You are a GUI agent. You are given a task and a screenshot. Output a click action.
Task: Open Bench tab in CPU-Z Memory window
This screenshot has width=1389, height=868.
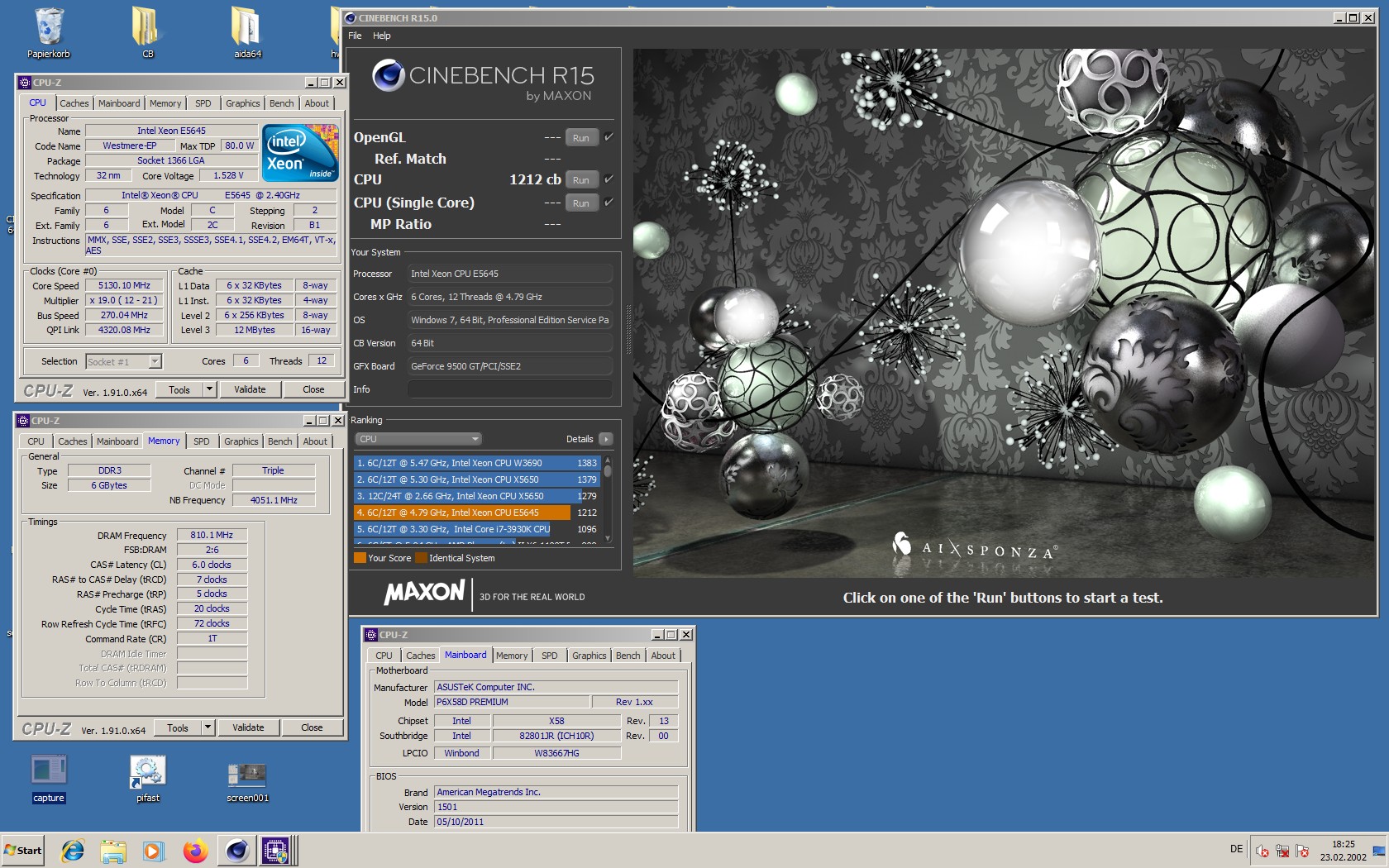pos(279,441)
